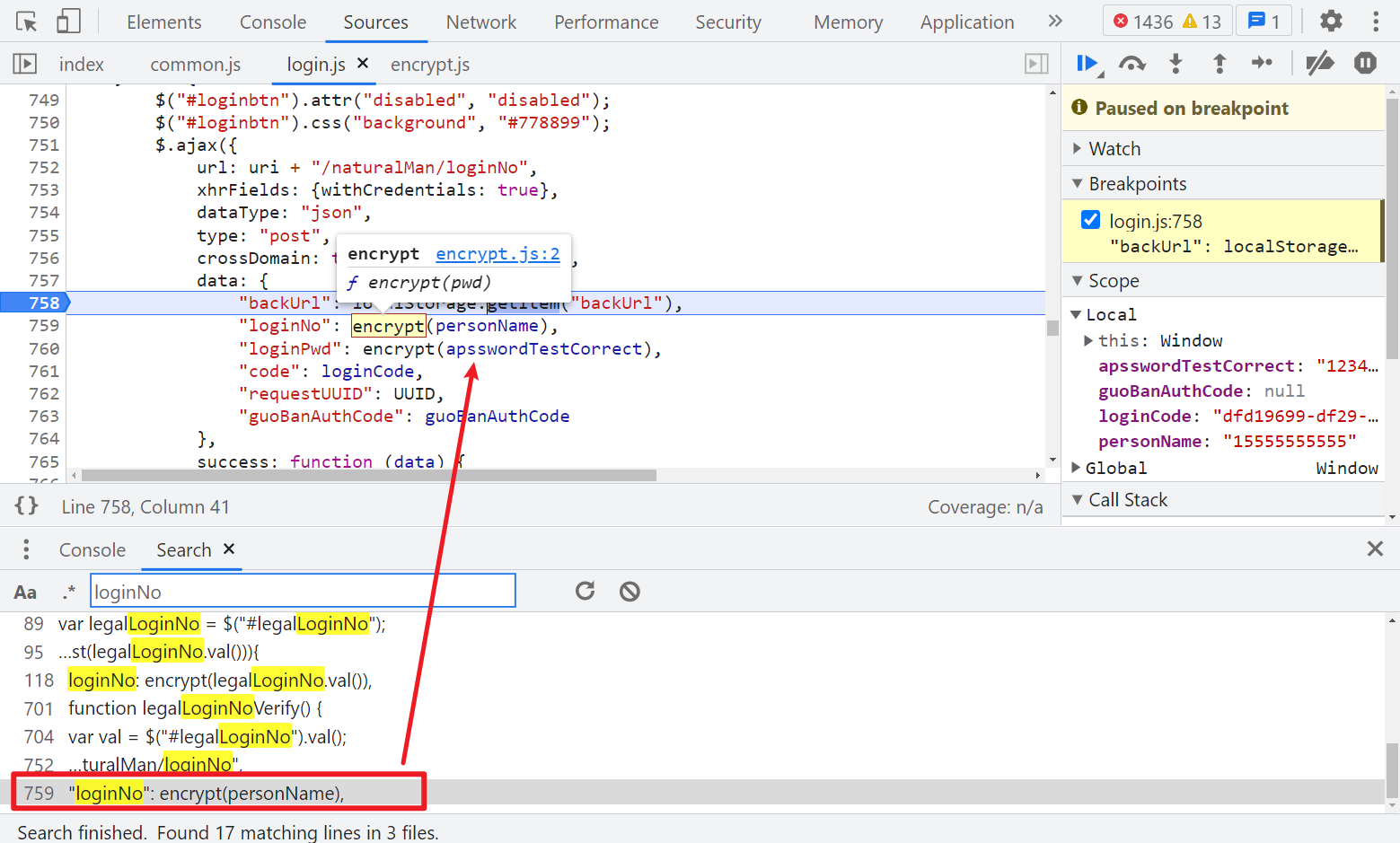
Task: Resume script execution with the play button
Action: (1087, 64)
